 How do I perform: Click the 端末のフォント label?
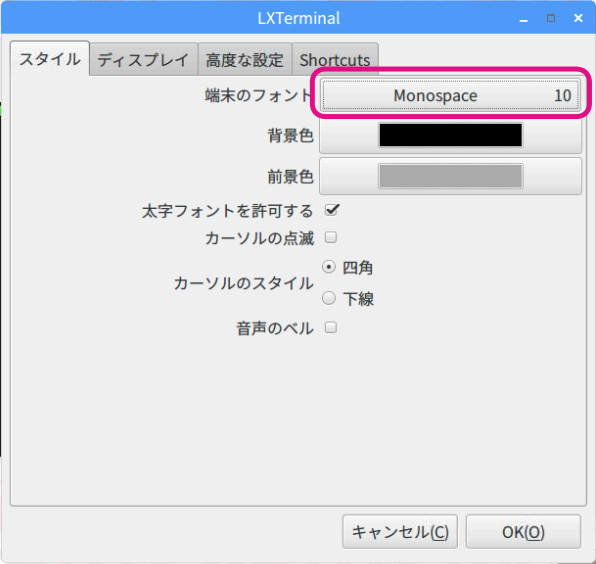(259, 95)
